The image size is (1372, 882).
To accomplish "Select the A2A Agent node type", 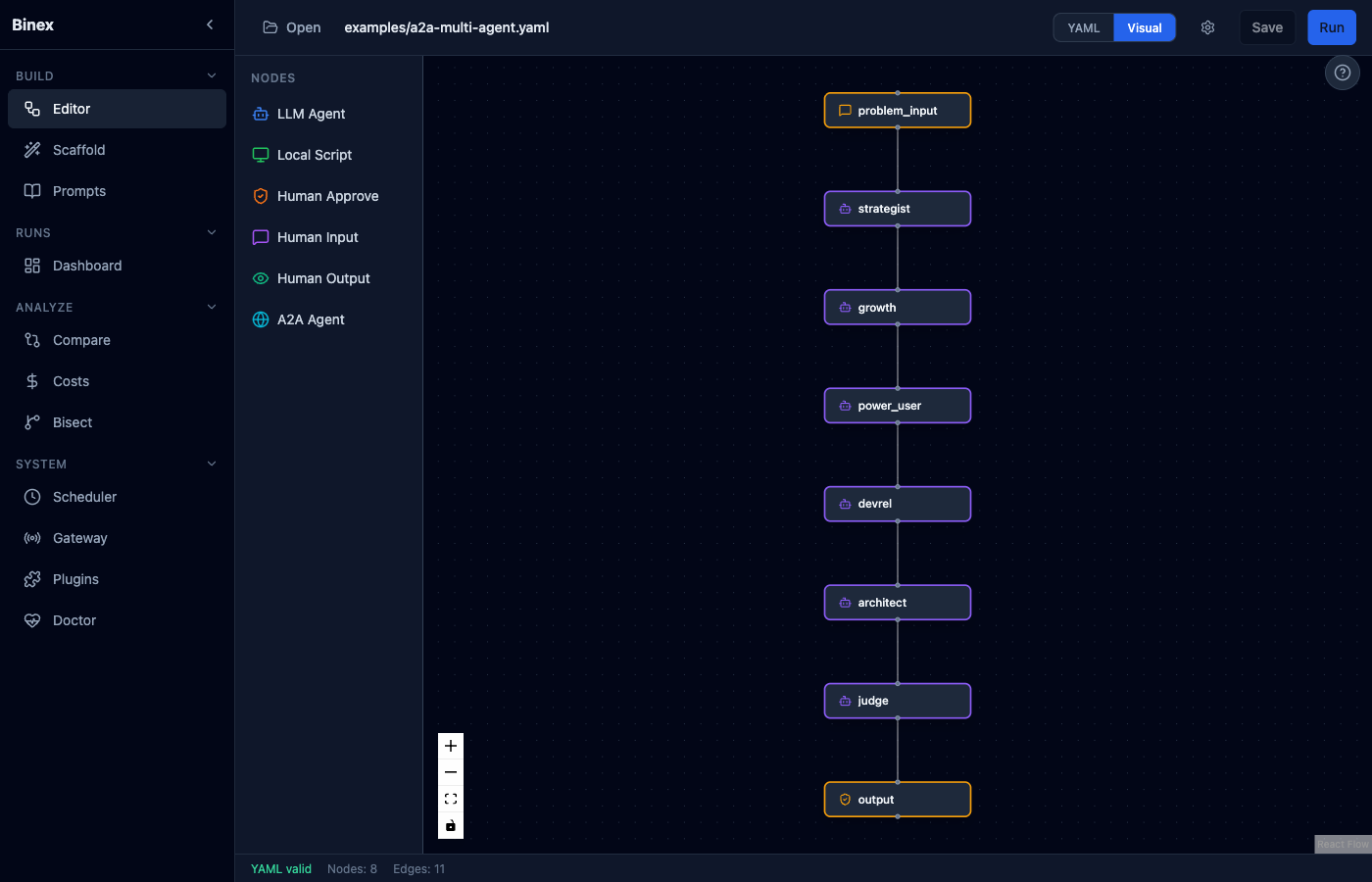I will point(311,319).
